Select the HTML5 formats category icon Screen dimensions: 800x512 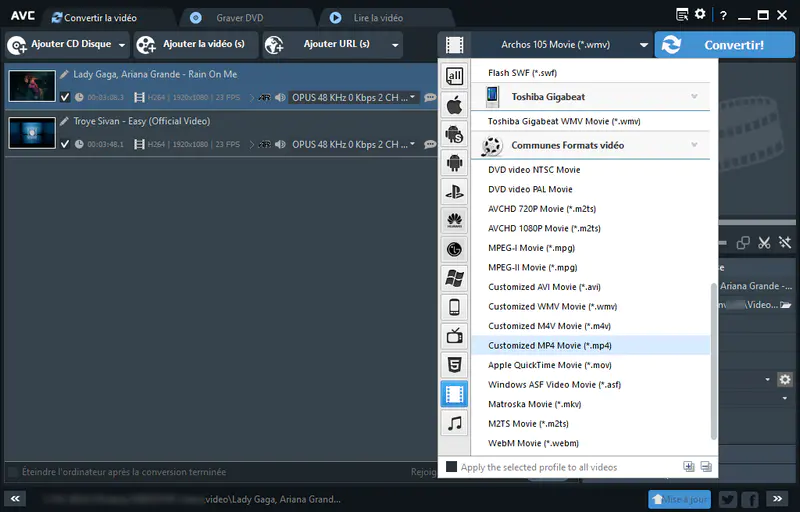tap(454, 365)
